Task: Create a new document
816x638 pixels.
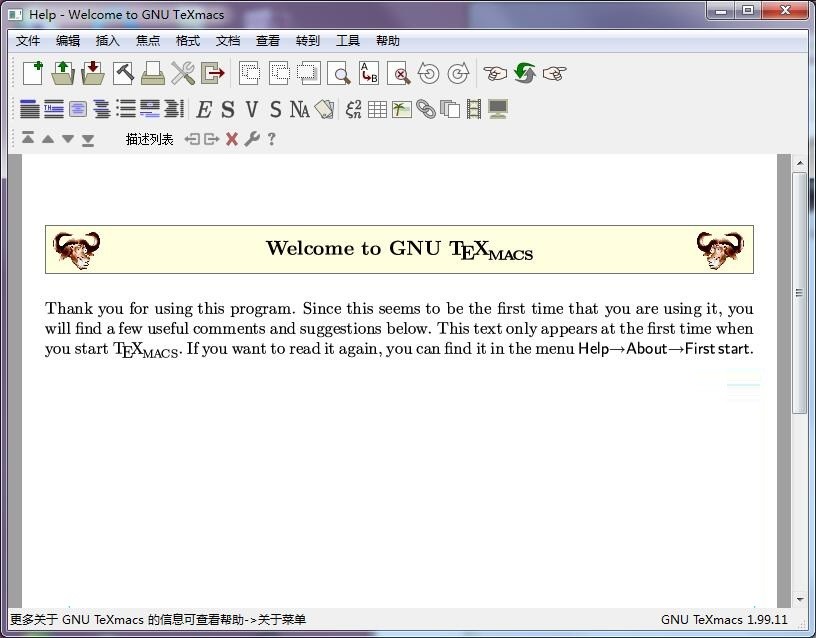Action: 32,72
